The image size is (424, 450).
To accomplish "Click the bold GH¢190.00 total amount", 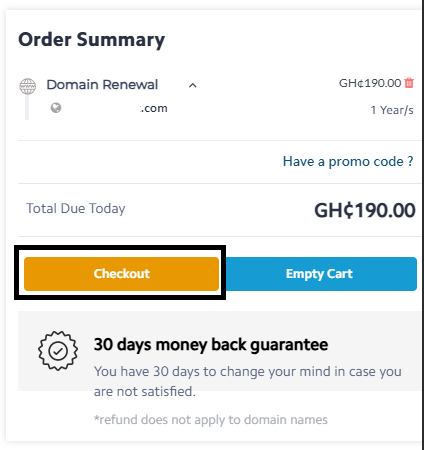I will pyautogui.click(x=365, y=210).
